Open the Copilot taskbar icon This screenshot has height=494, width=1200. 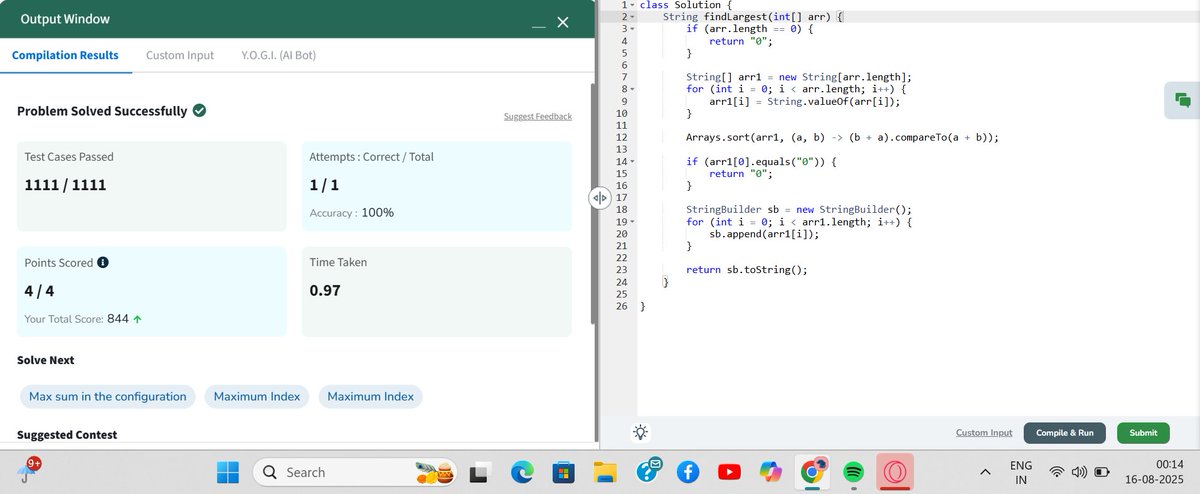pyautogui.click(x=770, y=472)
